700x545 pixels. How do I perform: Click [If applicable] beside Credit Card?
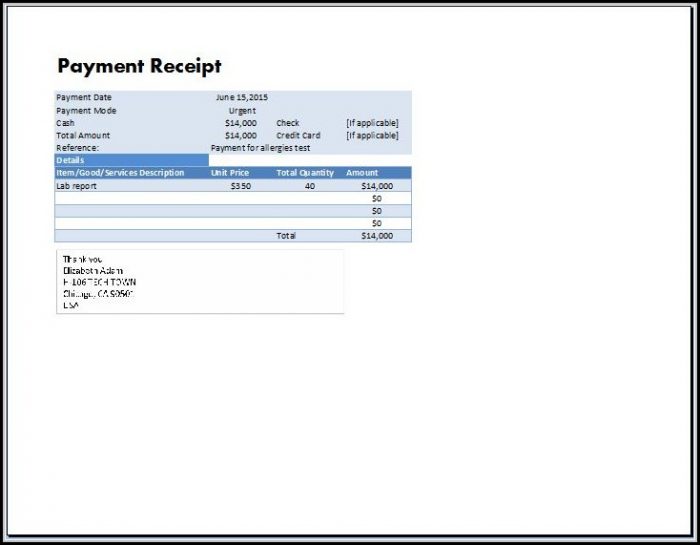[372, 135]
